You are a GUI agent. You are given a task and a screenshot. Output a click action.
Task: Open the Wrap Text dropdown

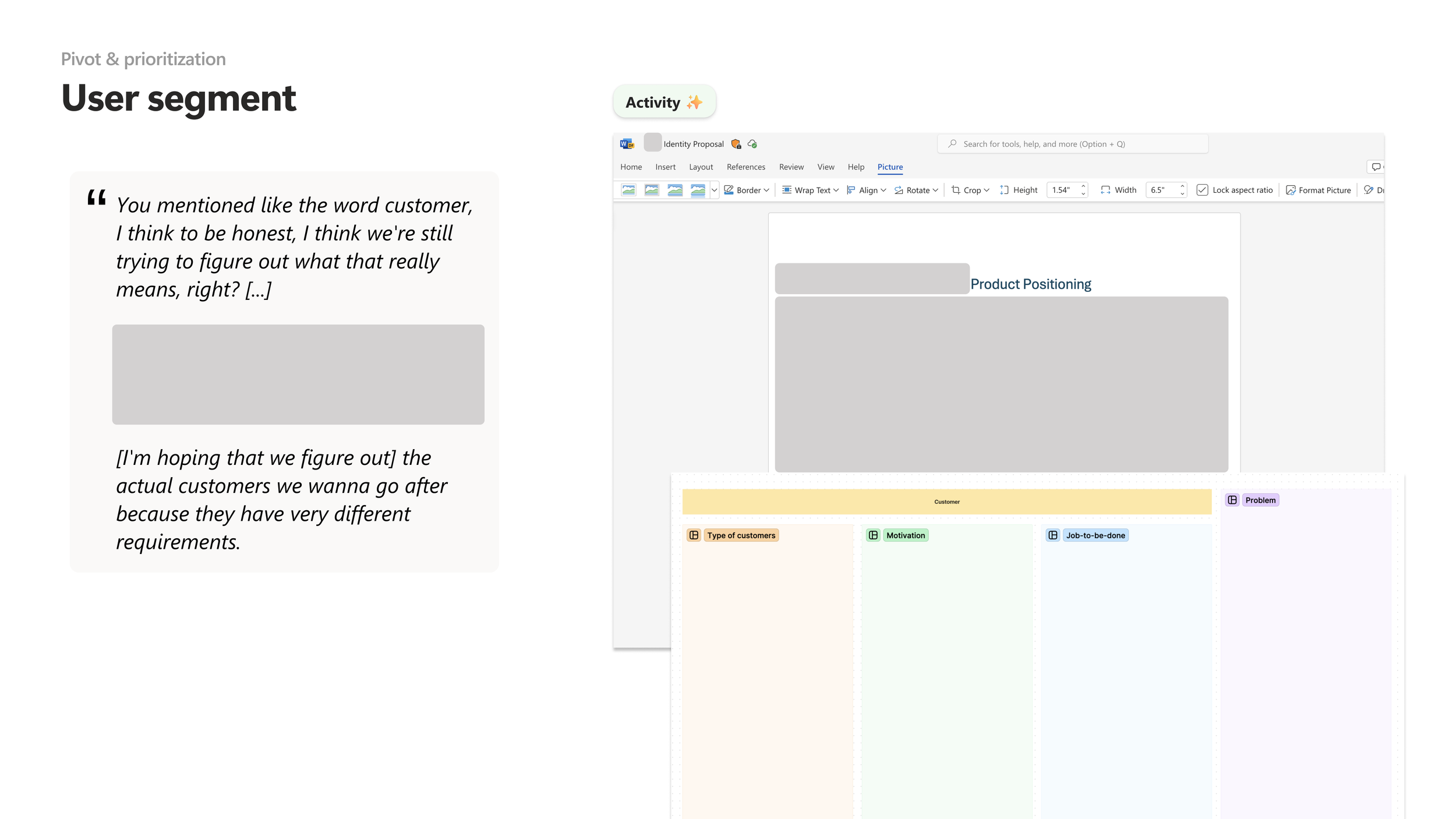[x=810, y=190]
